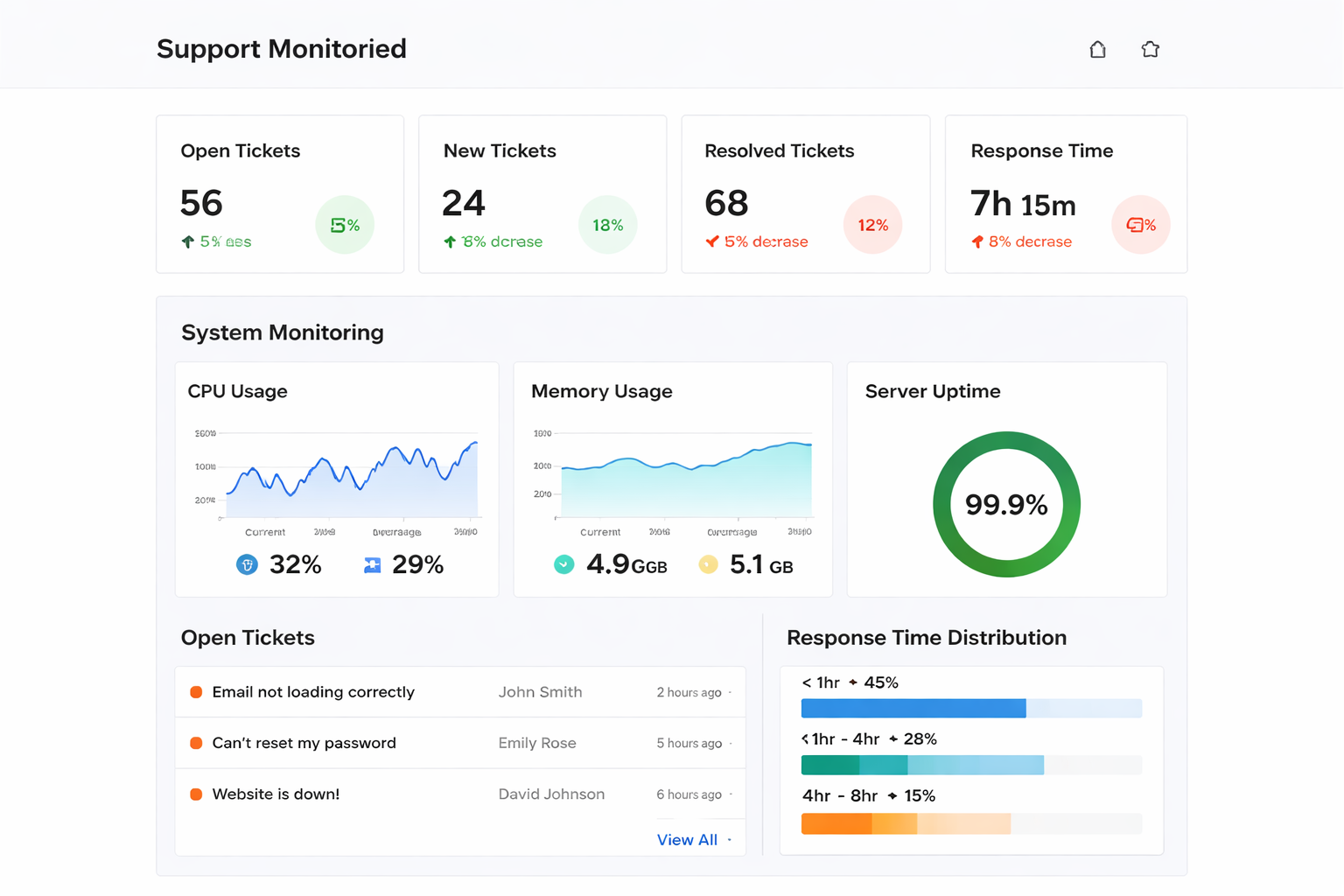Click the orange dot beside Email not loading
Screen dimensions: 1344x896
click(196, 692)
